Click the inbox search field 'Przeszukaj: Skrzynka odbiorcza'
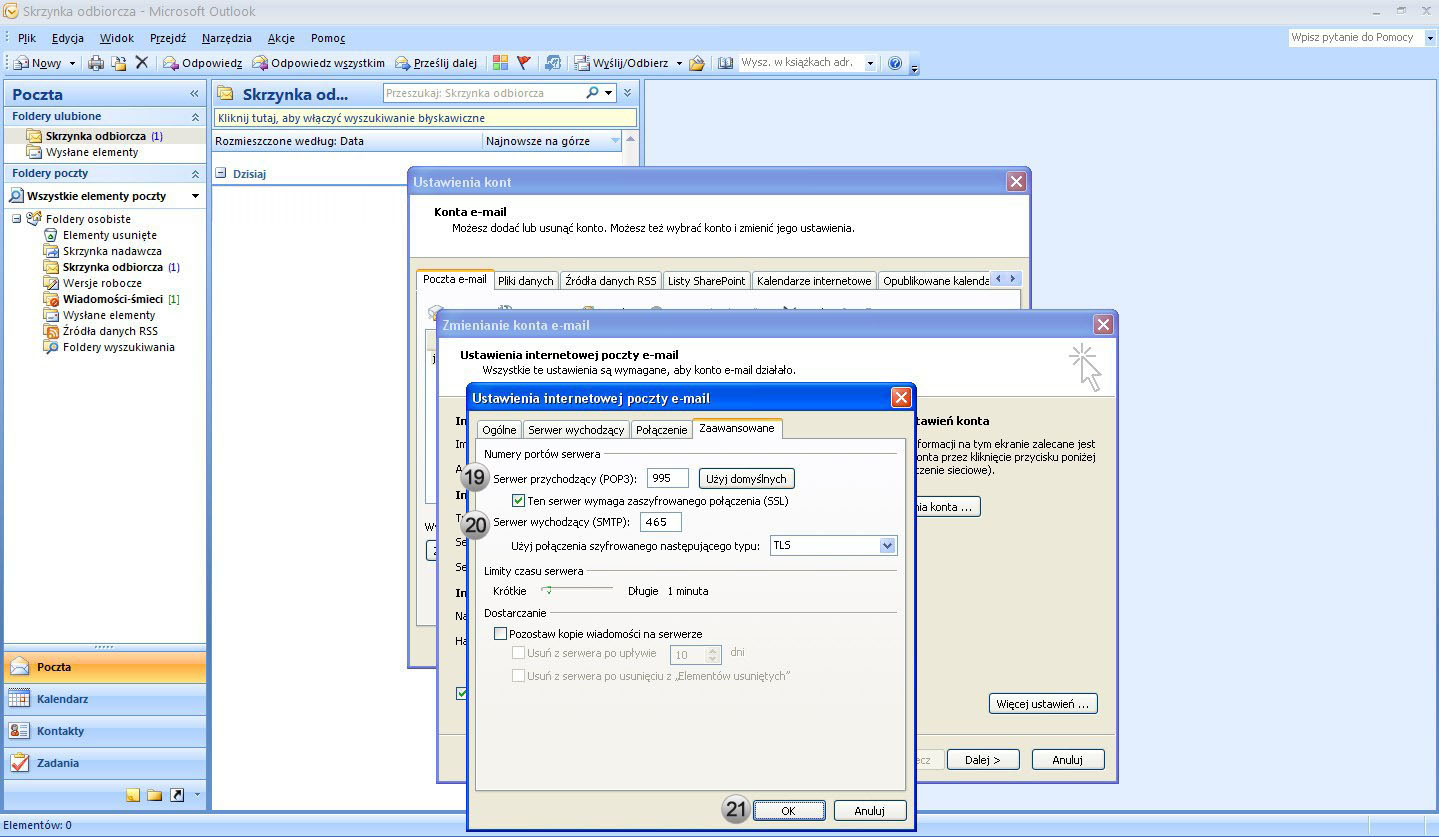Viewport: 1439px width, 837px height. (483, 93)
